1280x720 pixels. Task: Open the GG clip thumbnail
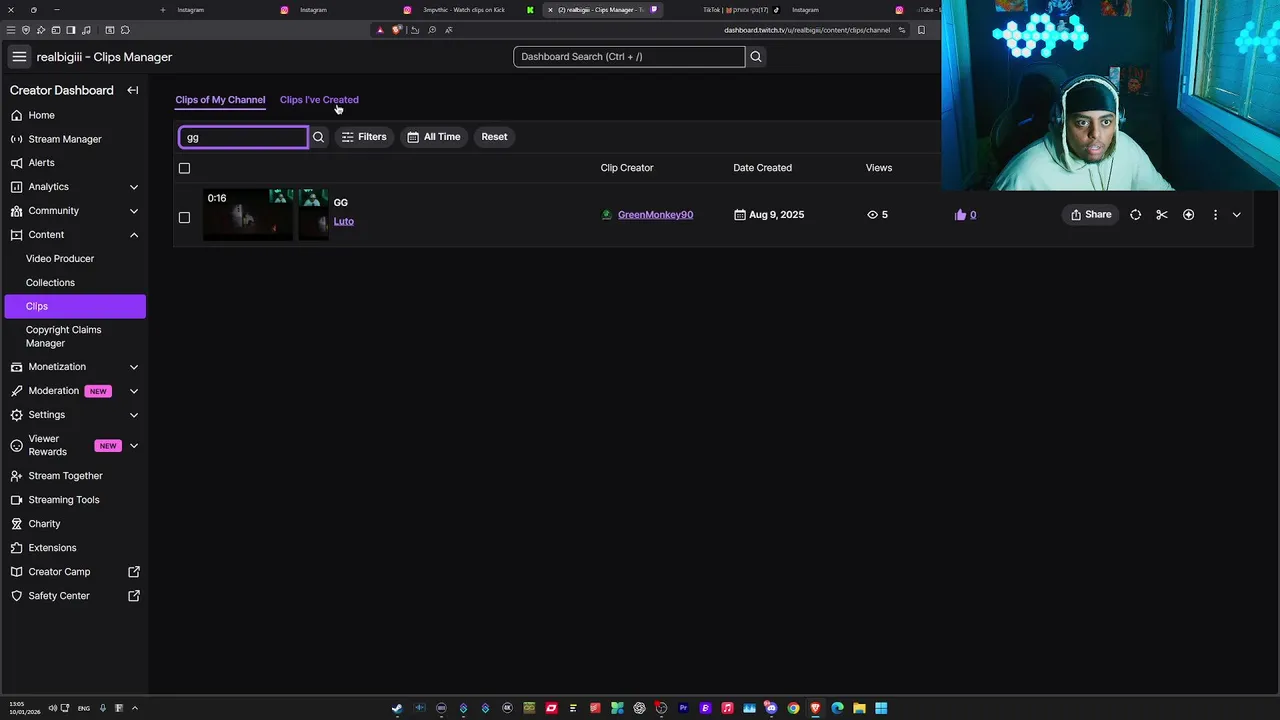click(266, 214)
